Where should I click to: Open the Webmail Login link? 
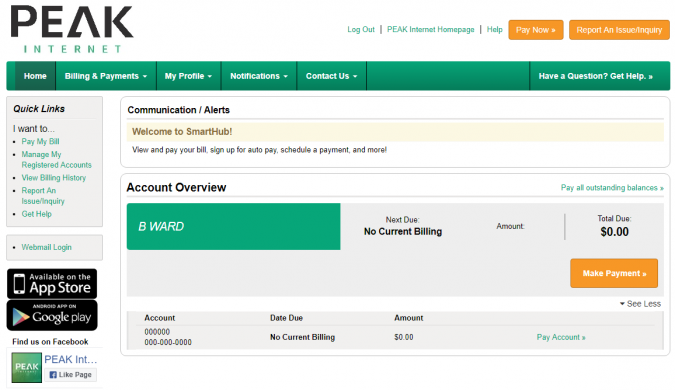pyautogui.click(x=46, y=248)
